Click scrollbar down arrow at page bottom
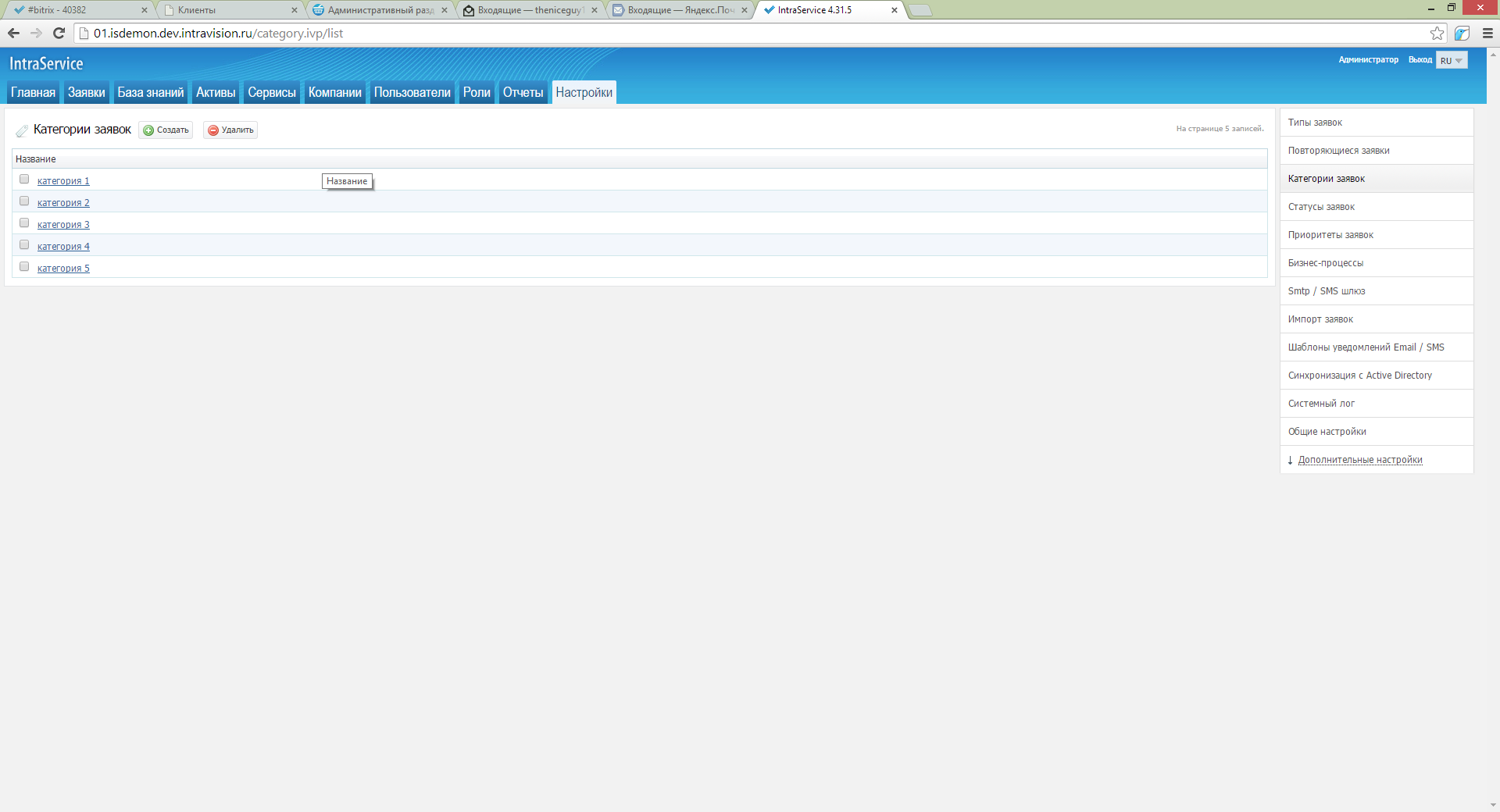This screenshot has height=812, width=1500. coord(1494,805)
